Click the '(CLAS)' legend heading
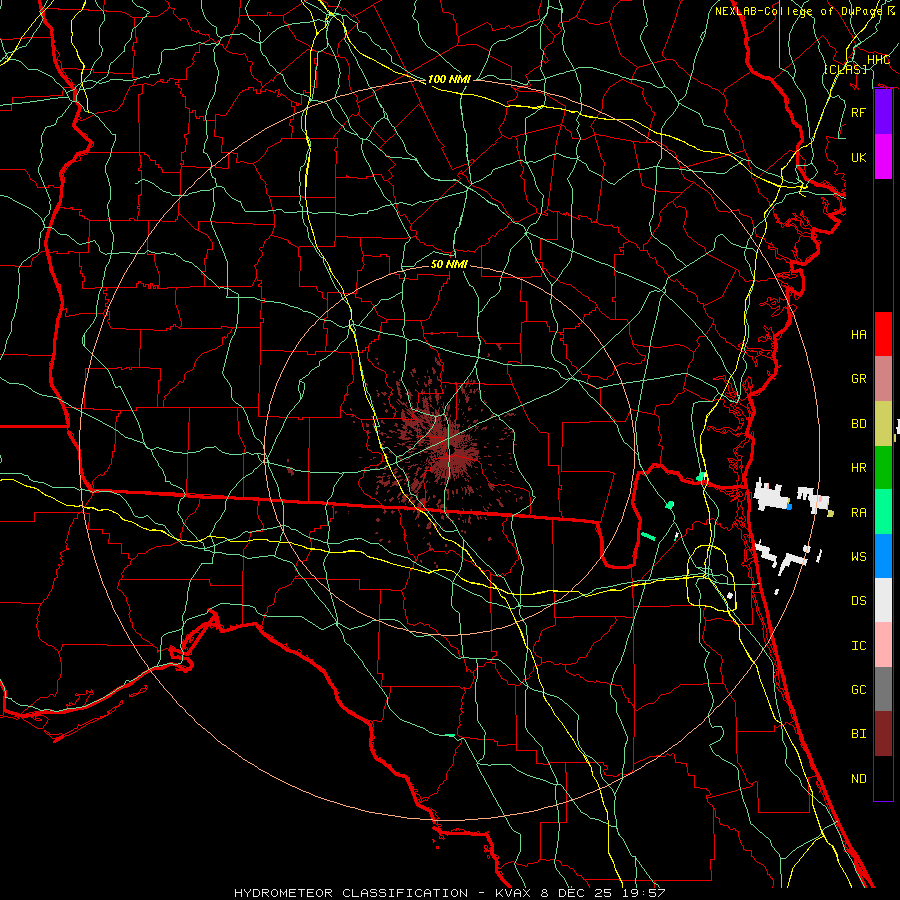The image size is (900, 900). coord(845,69)
